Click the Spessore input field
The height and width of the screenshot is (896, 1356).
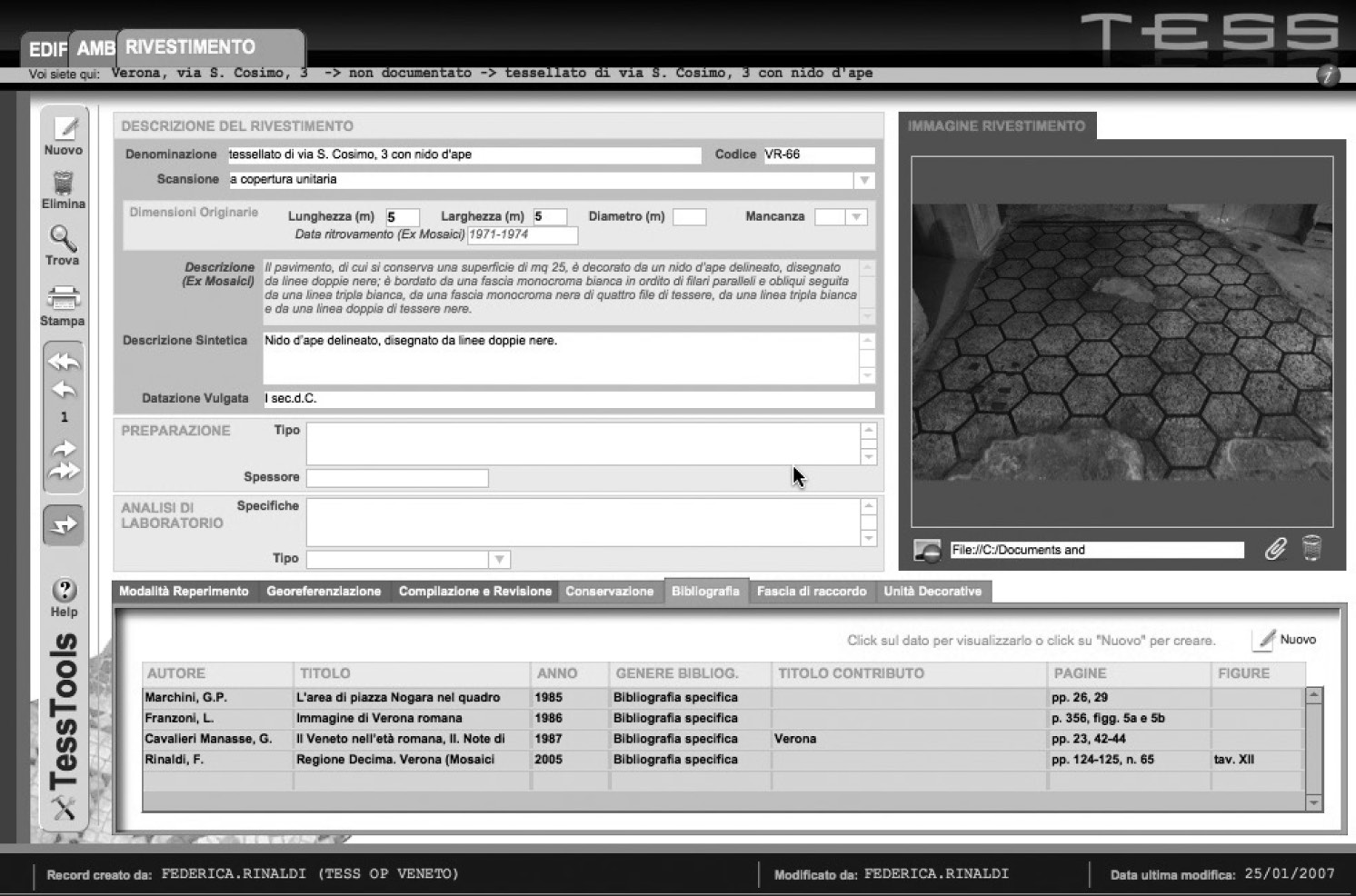[397, 478]
